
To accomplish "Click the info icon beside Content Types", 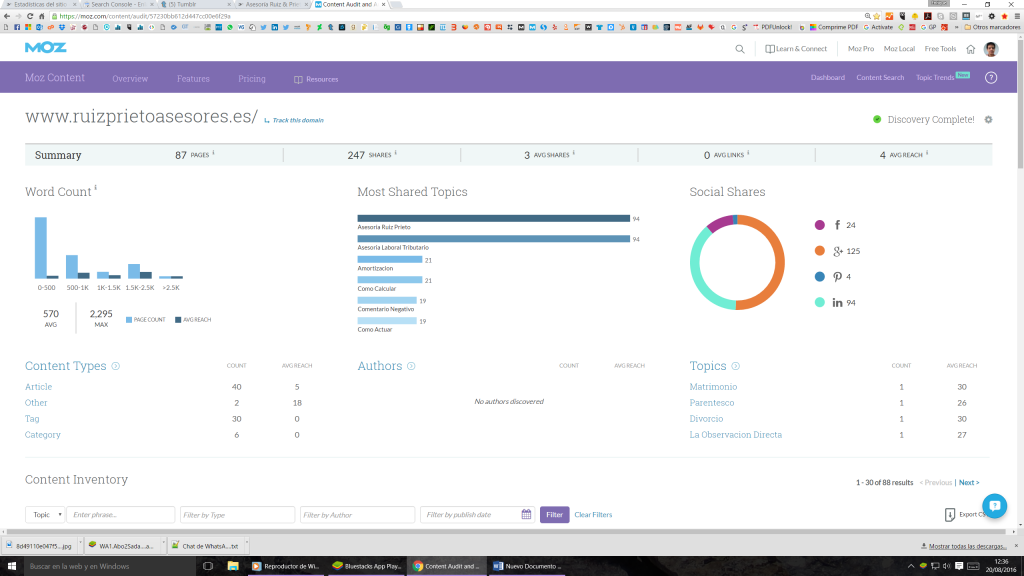I will pyautogui.click(x=116, y=366).
